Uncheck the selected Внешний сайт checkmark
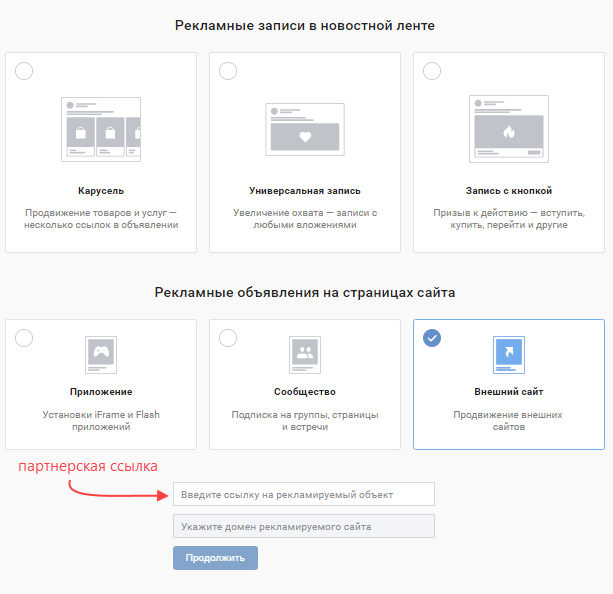The image size is (613, 594). click(432, 337)
